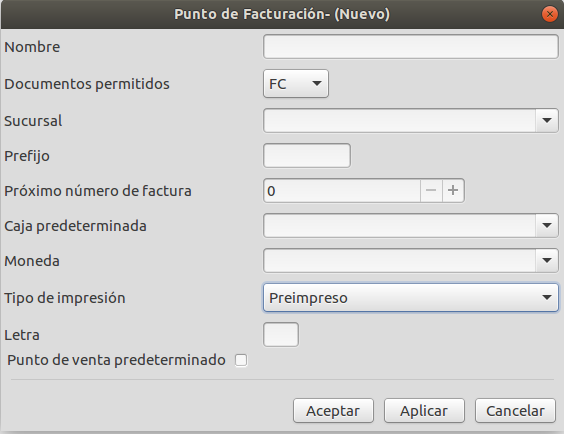This screenshot has height=434, width=564.
Task: Confirm with the Aceptar button
Action: (x=333, y=411)
